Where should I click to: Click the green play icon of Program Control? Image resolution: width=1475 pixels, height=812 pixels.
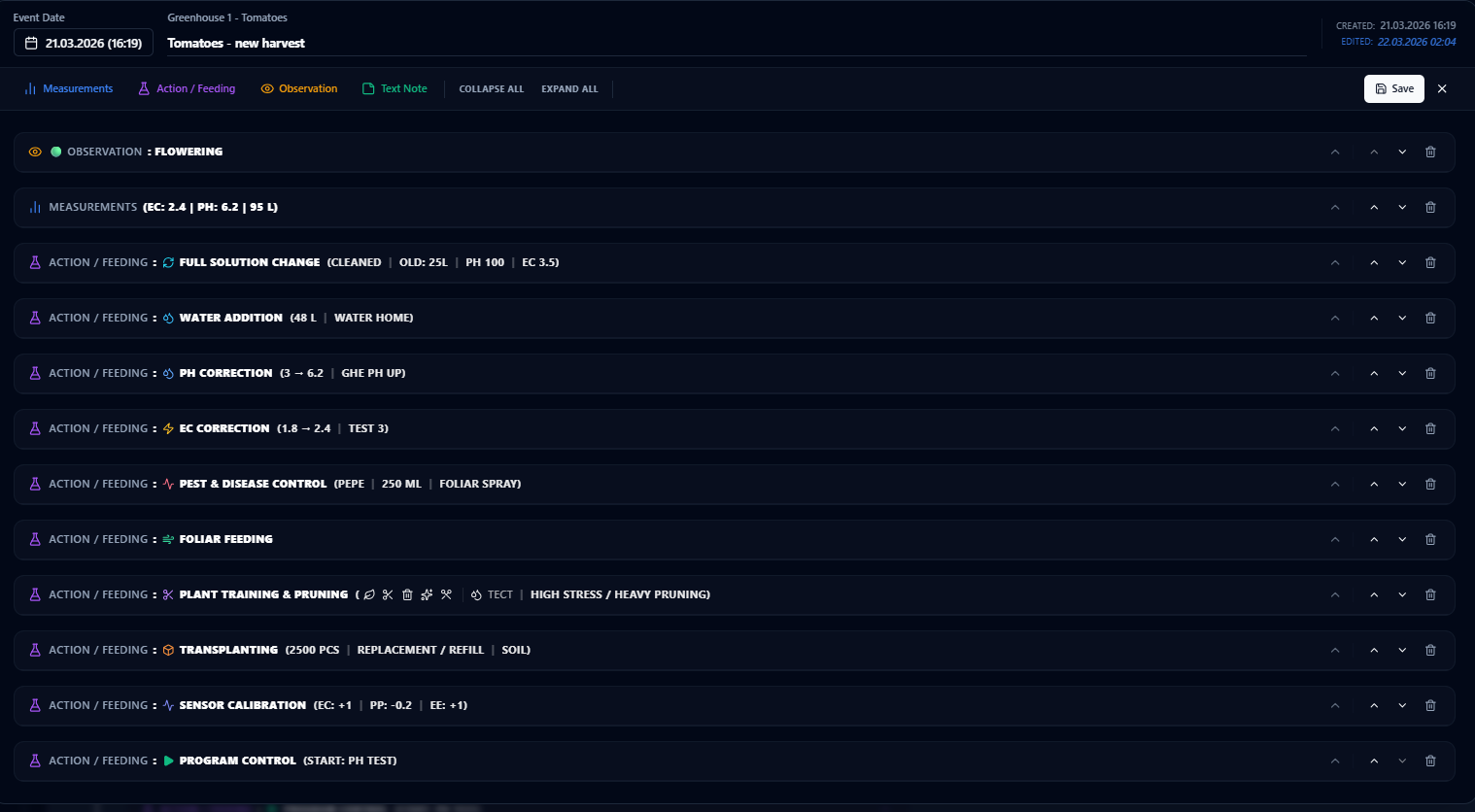168,761
